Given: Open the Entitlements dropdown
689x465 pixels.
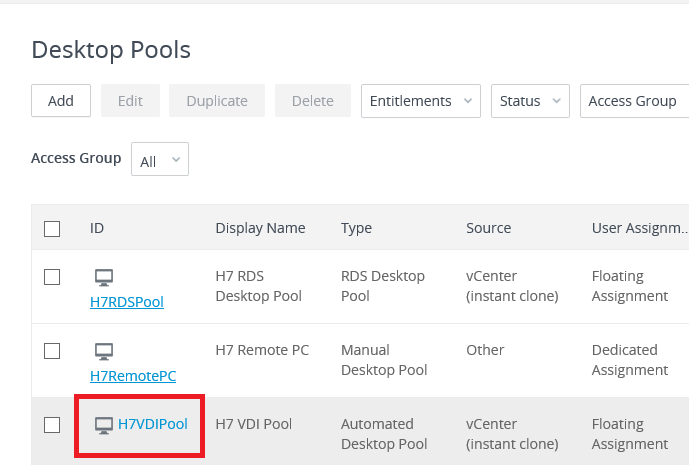Looking at the screenshot, I should (420, 101).
